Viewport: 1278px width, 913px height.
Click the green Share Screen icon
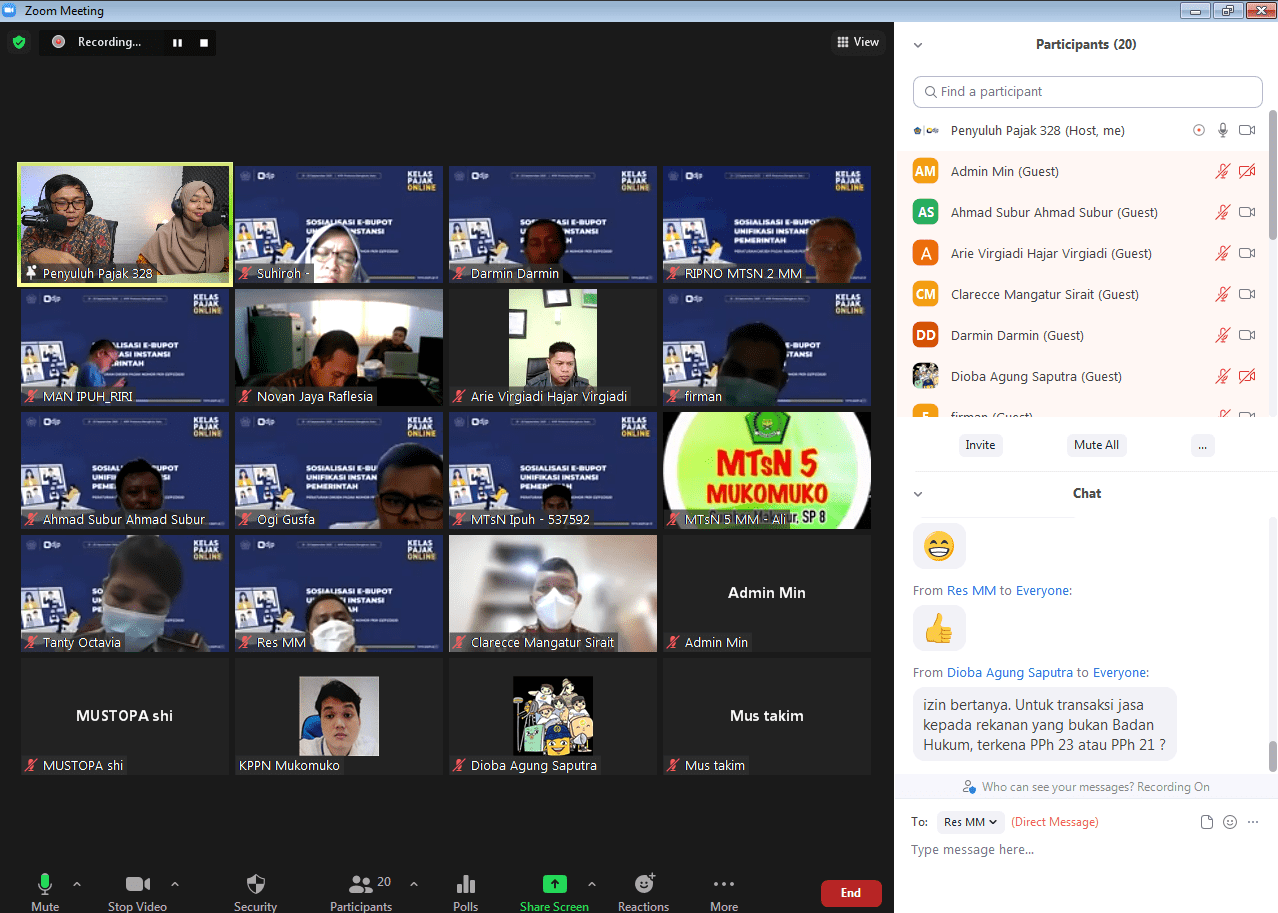(x=554, y=884)
